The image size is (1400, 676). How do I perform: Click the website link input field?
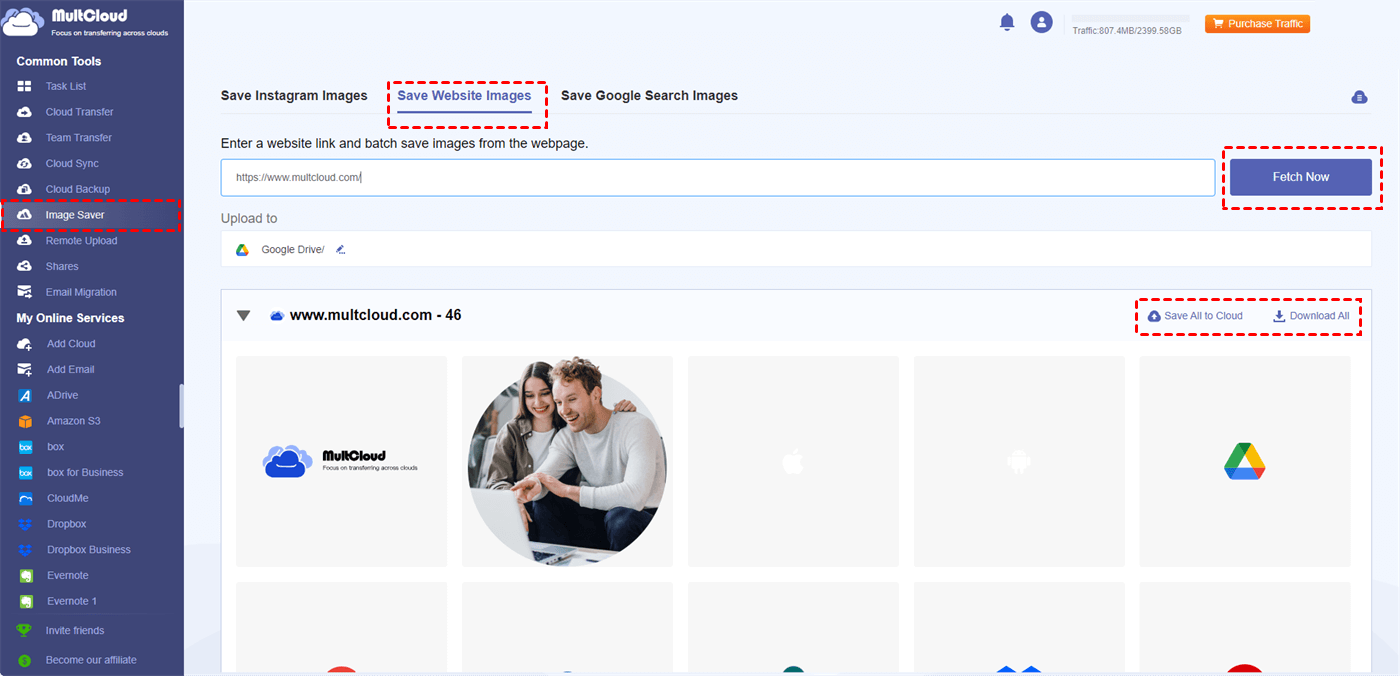(700, 177)
